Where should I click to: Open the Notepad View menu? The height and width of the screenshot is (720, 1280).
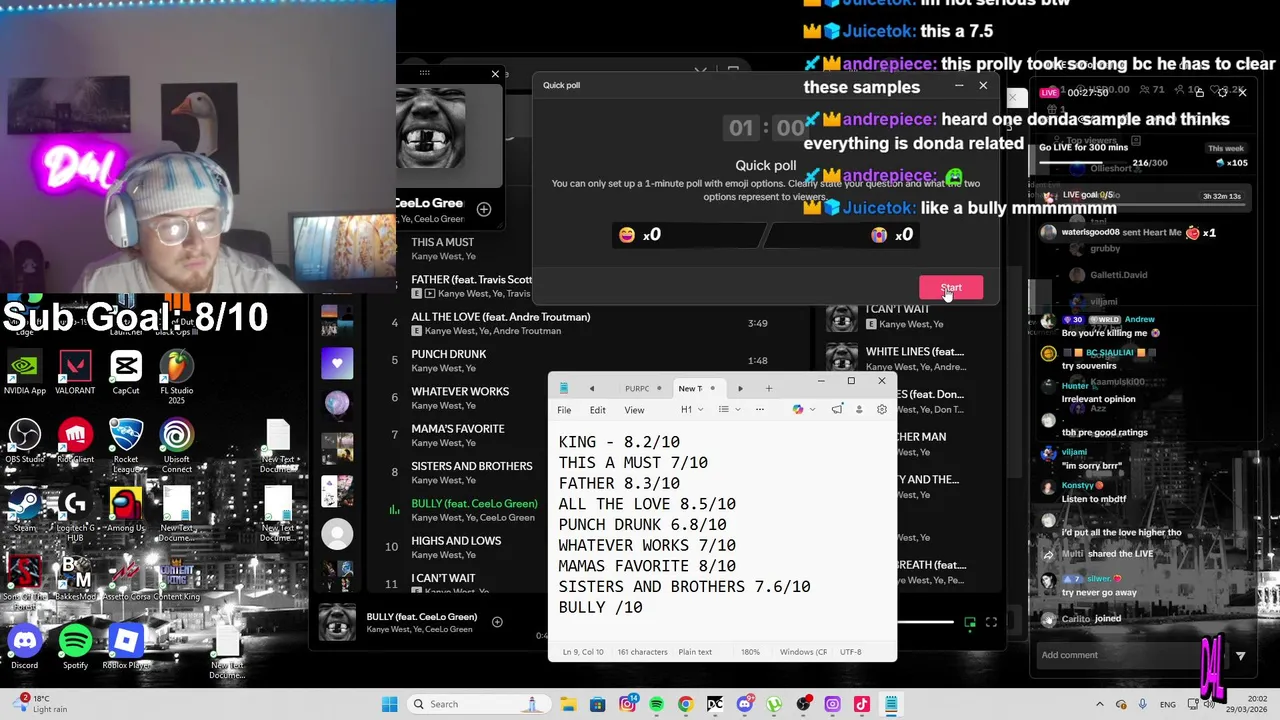(x=634, y=410)
